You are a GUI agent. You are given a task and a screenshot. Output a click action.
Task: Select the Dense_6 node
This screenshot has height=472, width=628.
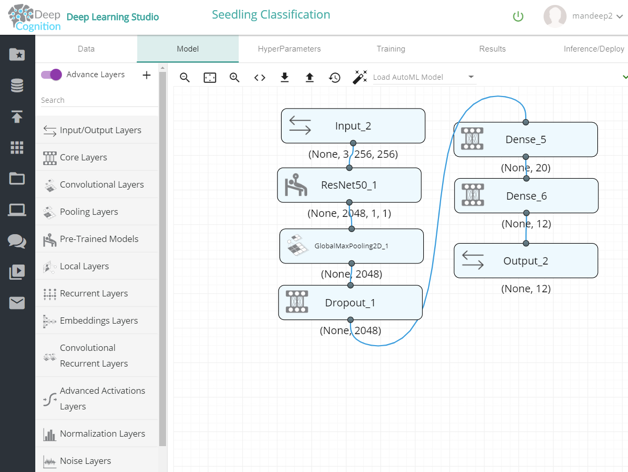526,196
